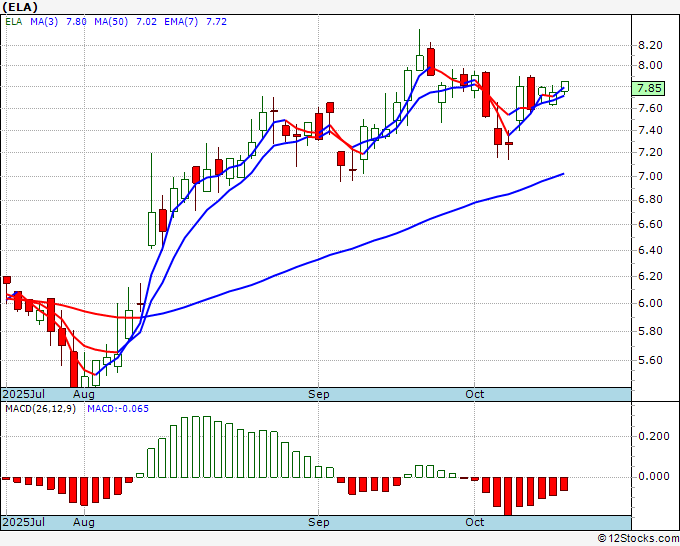This screenshot has width=680, height=546.
Task: Click the 6.20 price axis label
Action: click(650, 276)
